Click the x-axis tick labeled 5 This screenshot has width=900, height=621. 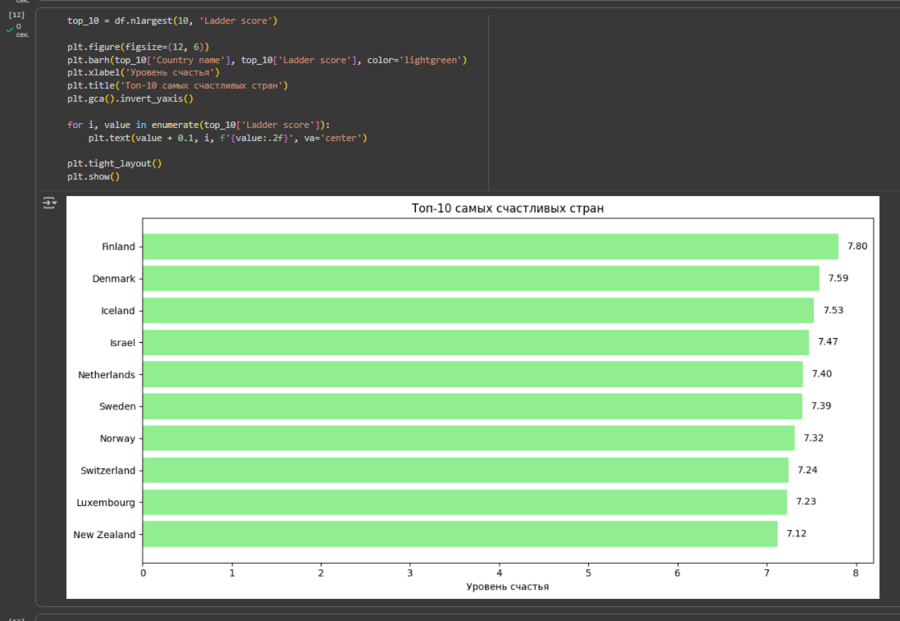pos(588,573)
